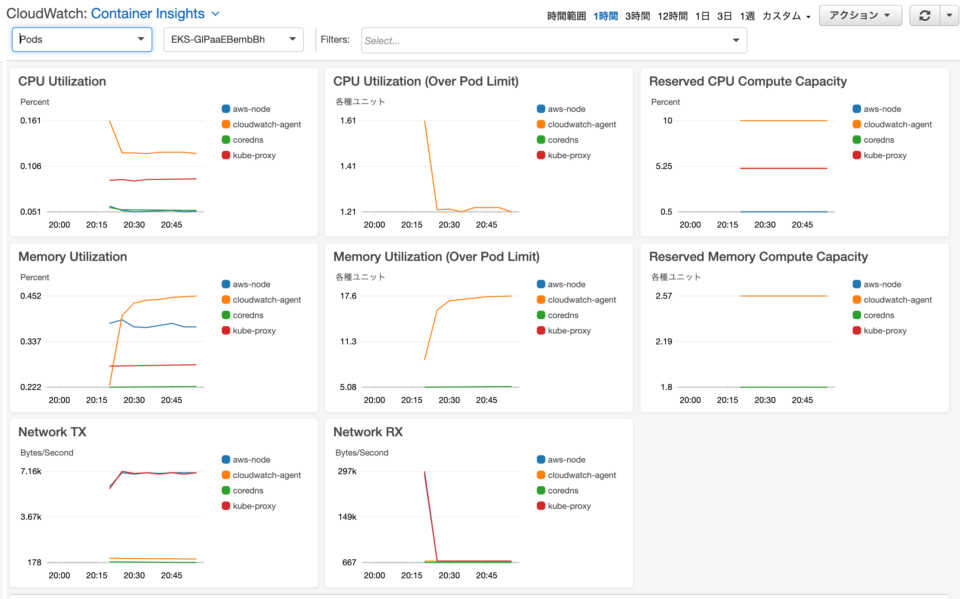Toggle kube-proxy in CPU Over Pod Limit legend
The image size is (960, 599).
[564, 155]
